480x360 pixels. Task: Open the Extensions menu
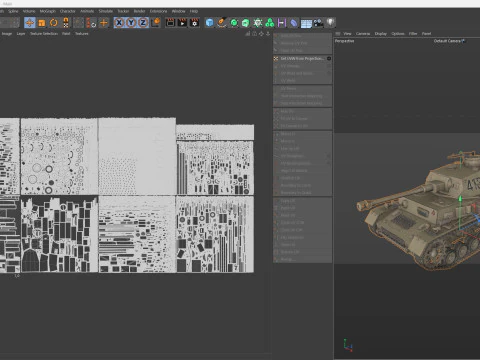(158, 11)
